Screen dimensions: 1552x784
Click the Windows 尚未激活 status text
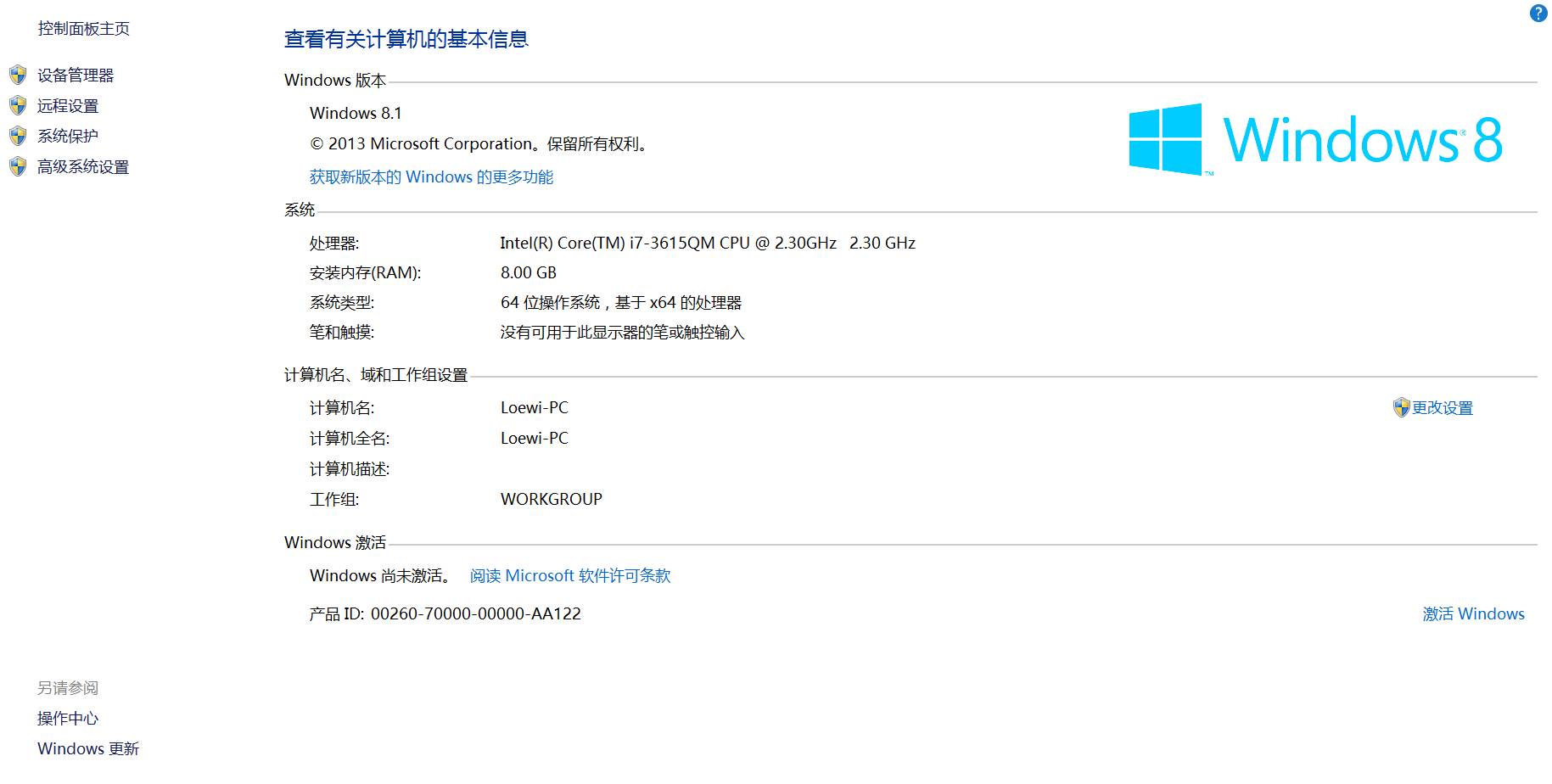[x=380, y=575]
